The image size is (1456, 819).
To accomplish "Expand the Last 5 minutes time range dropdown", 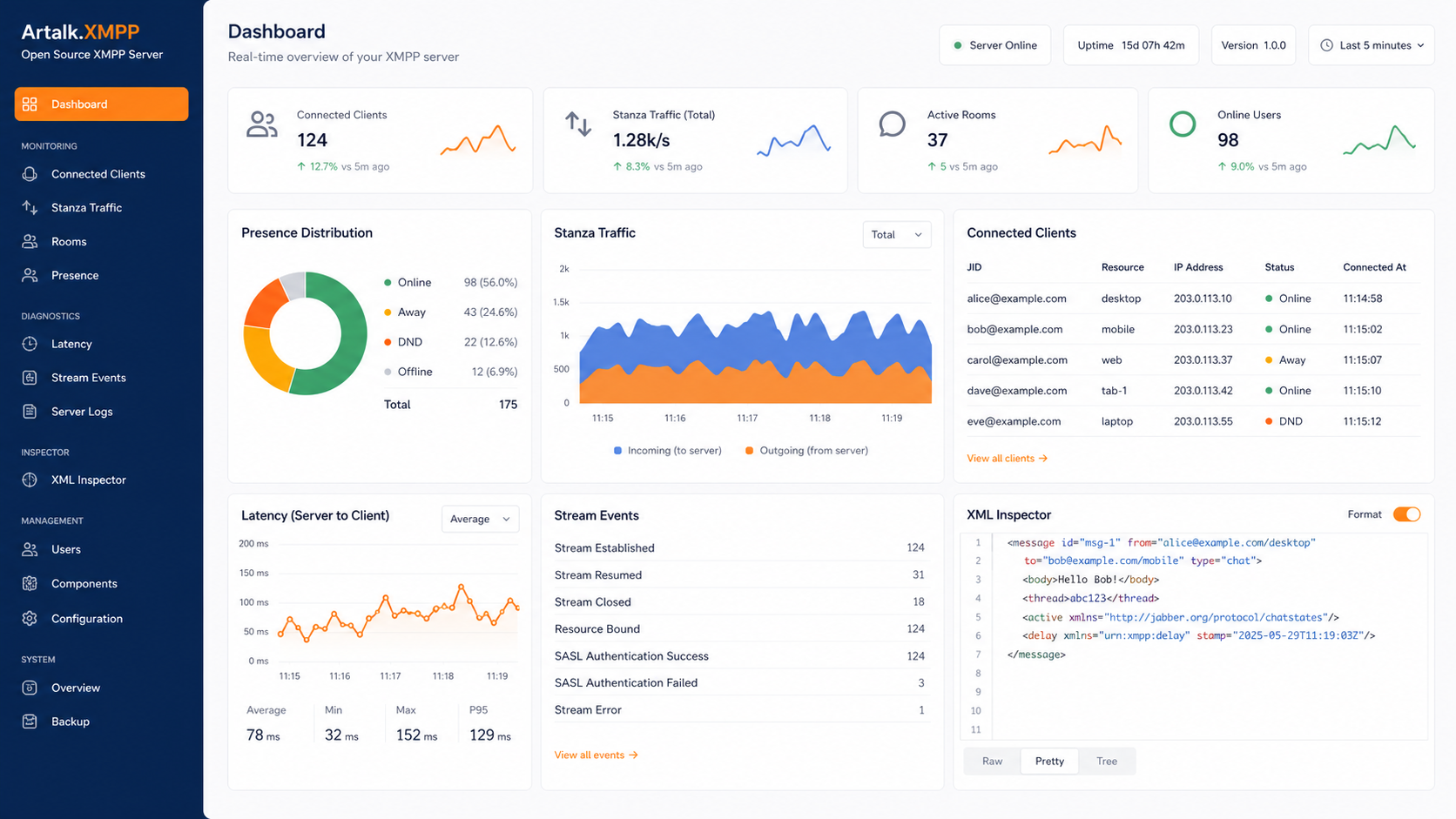I will 1372,45.
